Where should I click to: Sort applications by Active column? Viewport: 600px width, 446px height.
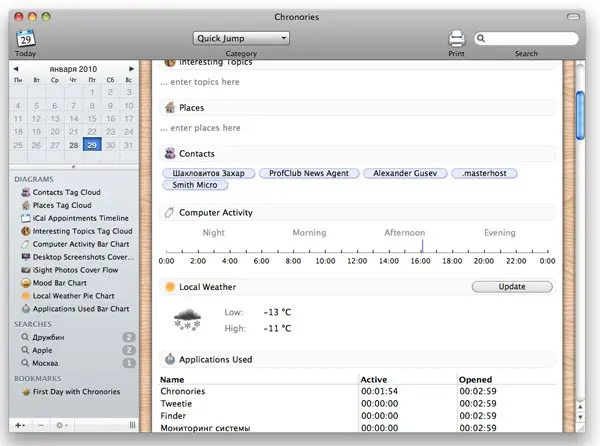(x=373, y=379)
